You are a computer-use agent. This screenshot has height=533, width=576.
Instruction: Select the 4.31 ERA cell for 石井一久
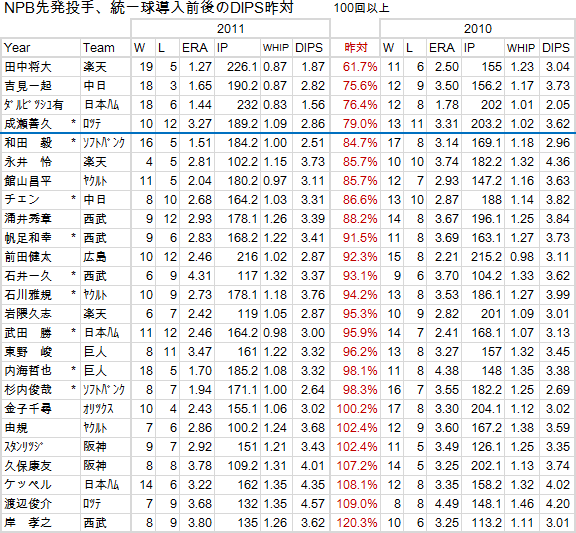pyautogui.click(x=197, y=276)
